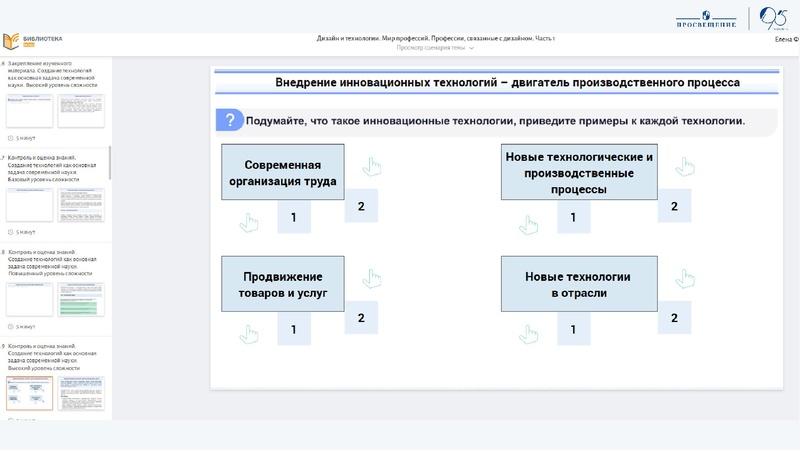Click the Библиотека book logo icon
The image size is (800, 450).
(11, 41)
